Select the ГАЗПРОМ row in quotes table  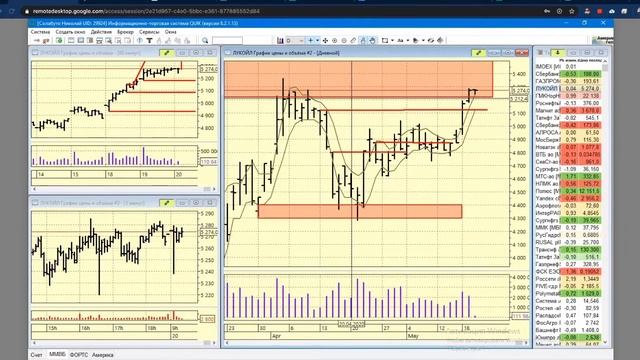coord(568,81)
